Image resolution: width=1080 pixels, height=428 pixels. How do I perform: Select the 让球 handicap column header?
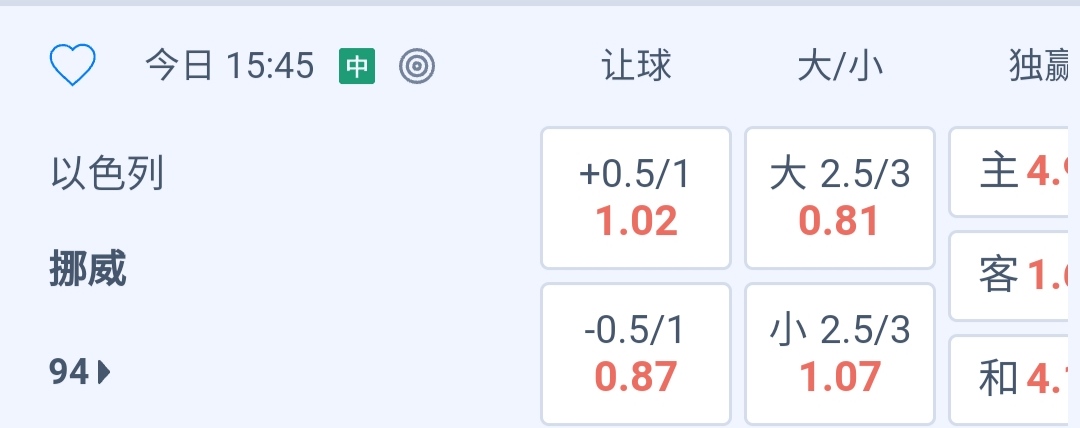pos(636,67)
